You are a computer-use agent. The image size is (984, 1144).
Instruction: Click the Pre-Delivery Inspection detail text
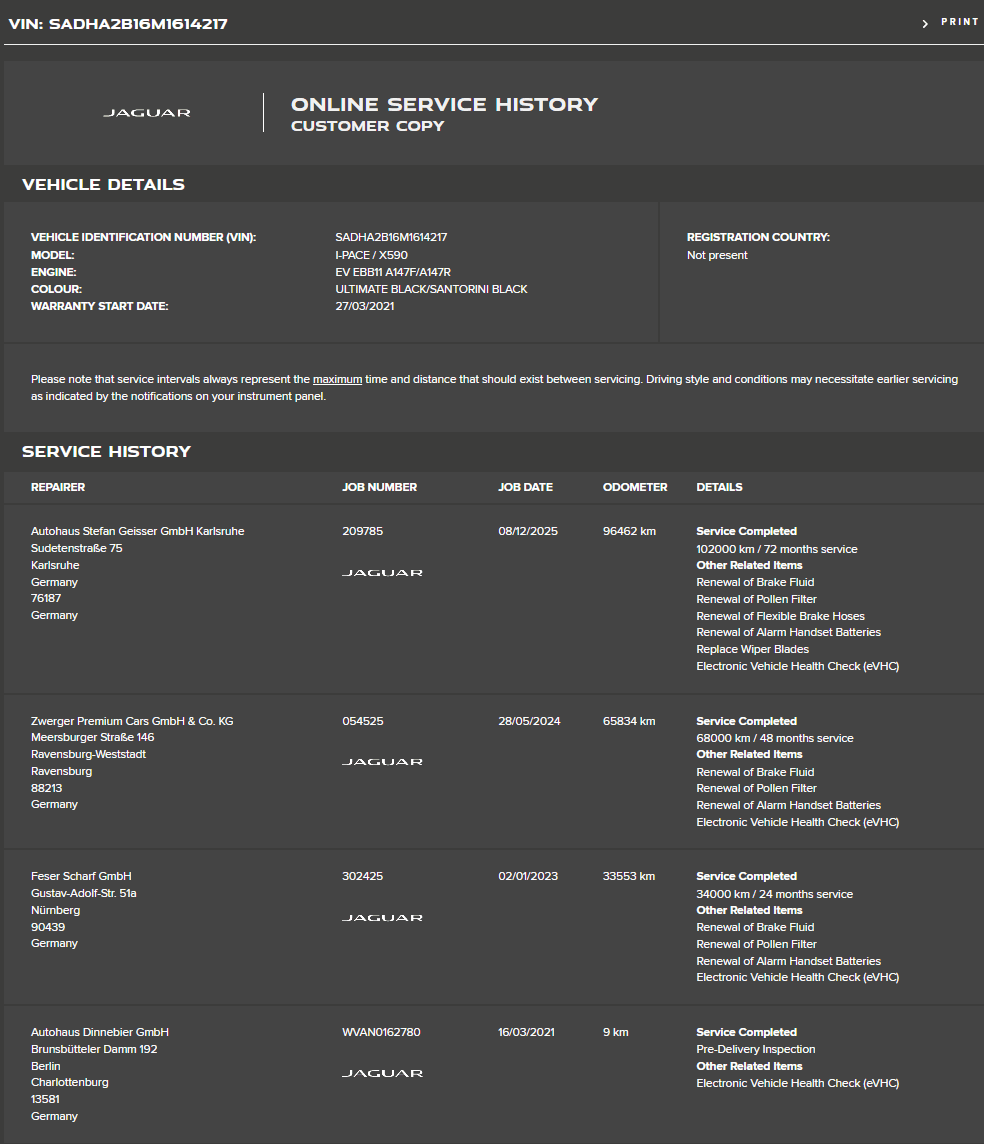[x=756, y=1049]
